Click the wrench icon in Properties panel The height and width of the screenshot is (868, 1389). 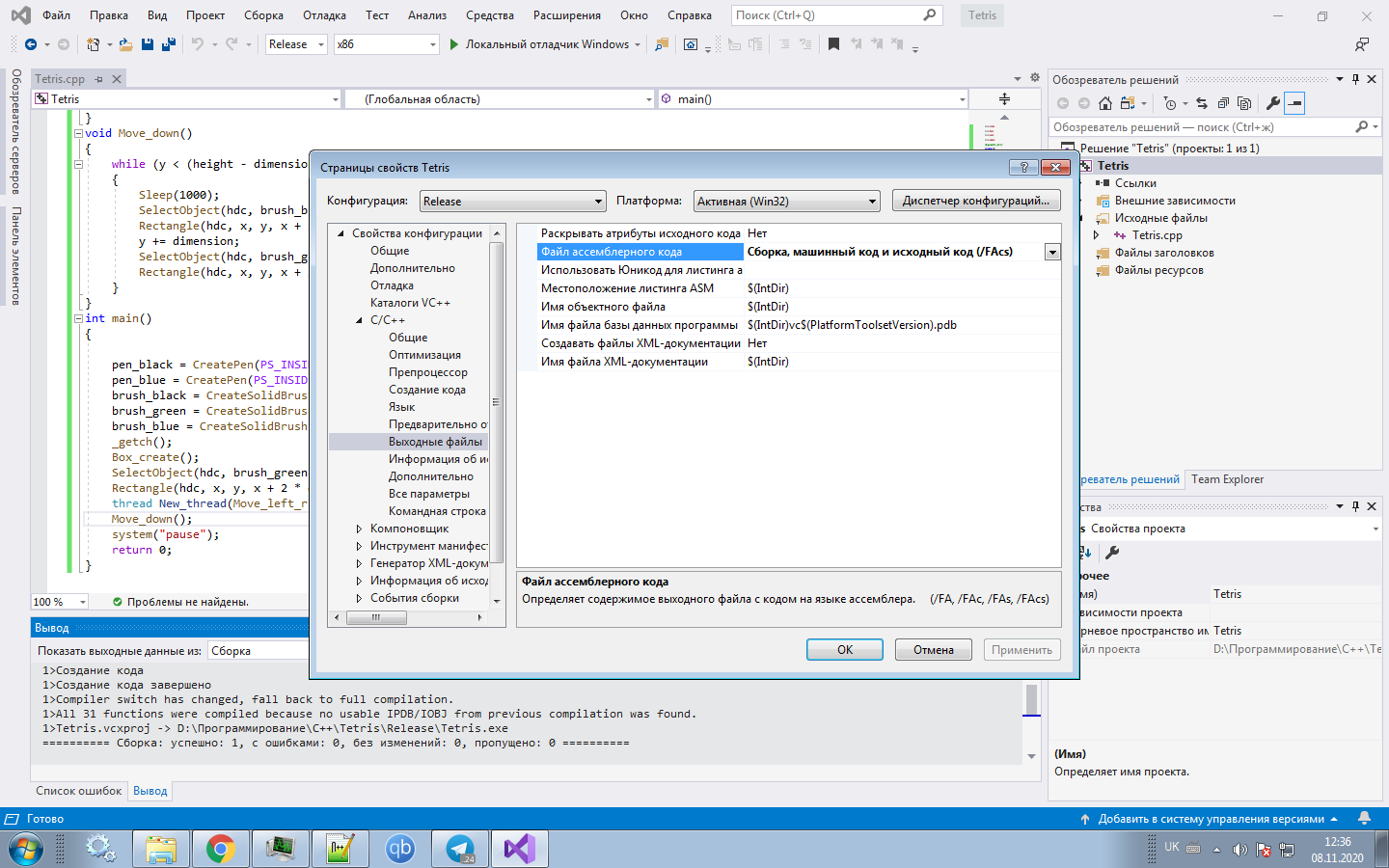point(1112,553)
